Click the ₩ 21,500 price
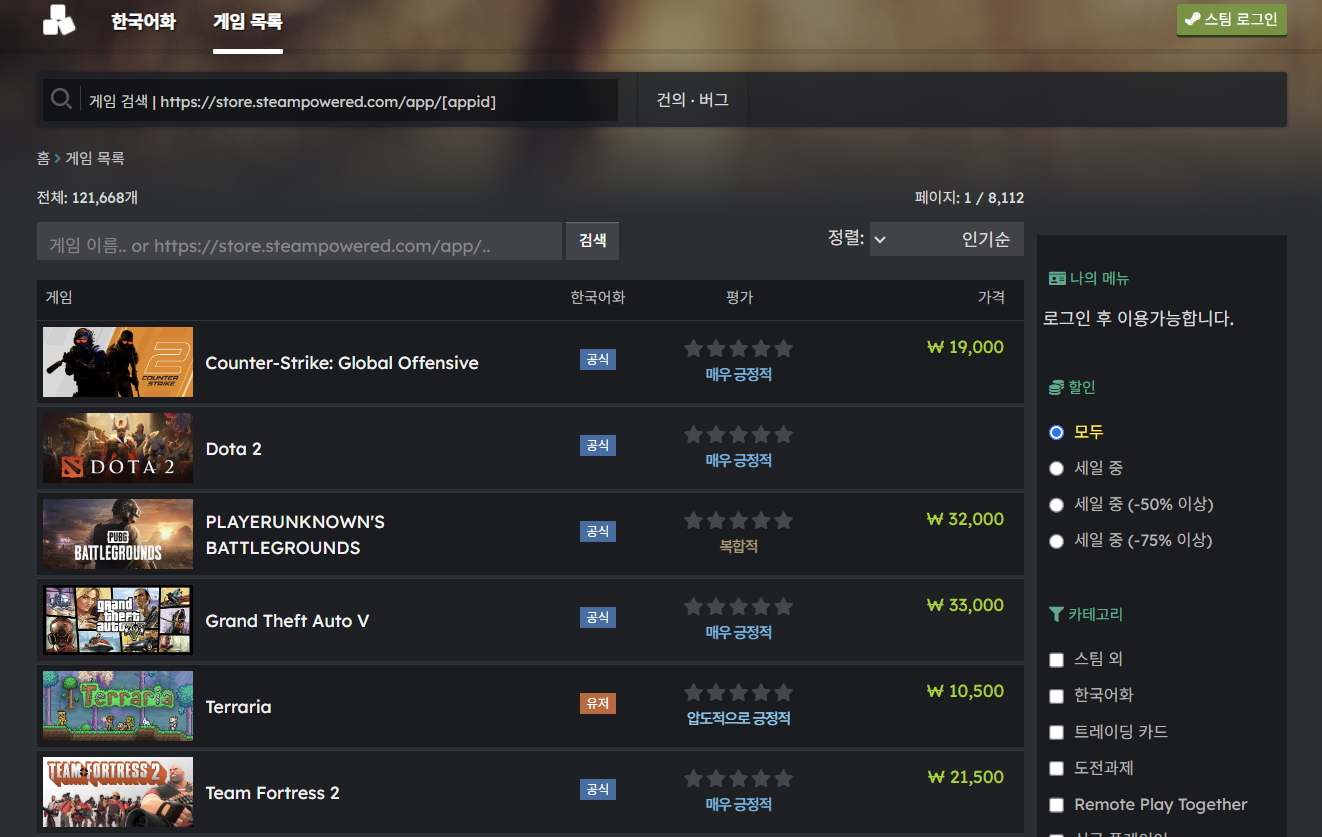The width and height of the screenshot is (1322, 837). [x=965, y=777]
